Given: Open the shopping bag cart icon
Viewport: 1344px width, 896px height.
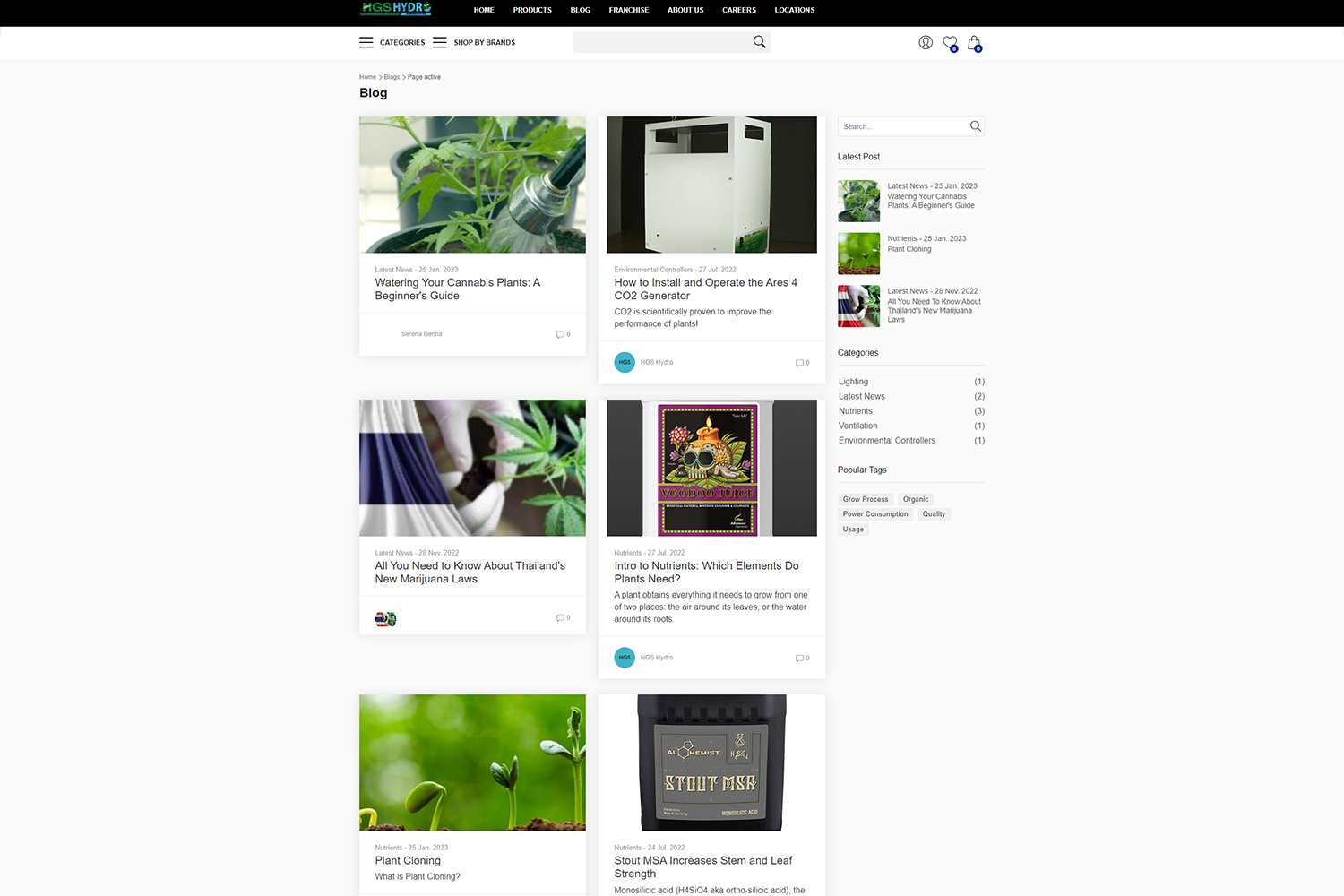Looking at the screenshot, I should (974, 42).
